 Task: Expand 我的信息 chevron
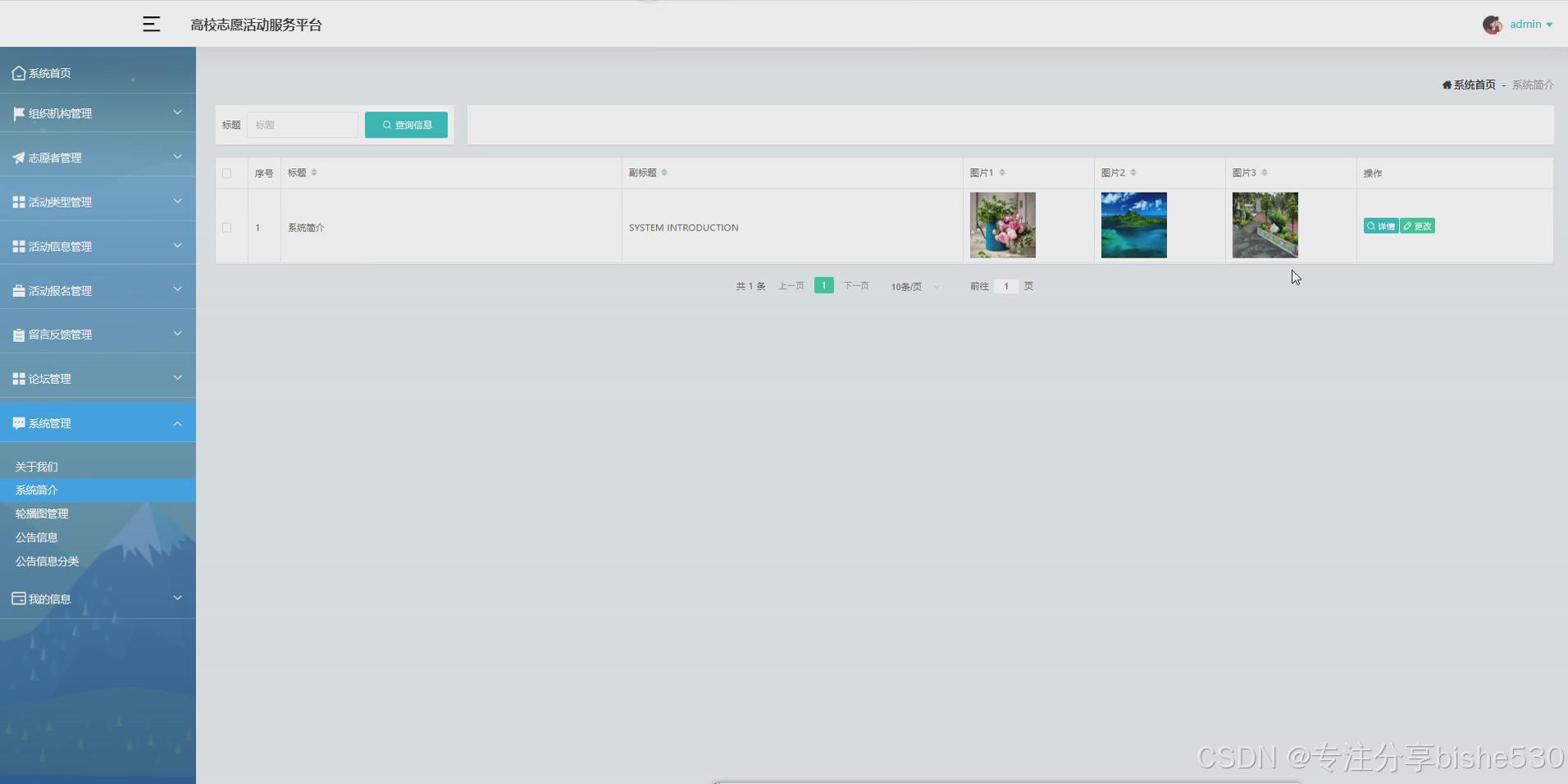pyautogui.click(x=177, y=598)
